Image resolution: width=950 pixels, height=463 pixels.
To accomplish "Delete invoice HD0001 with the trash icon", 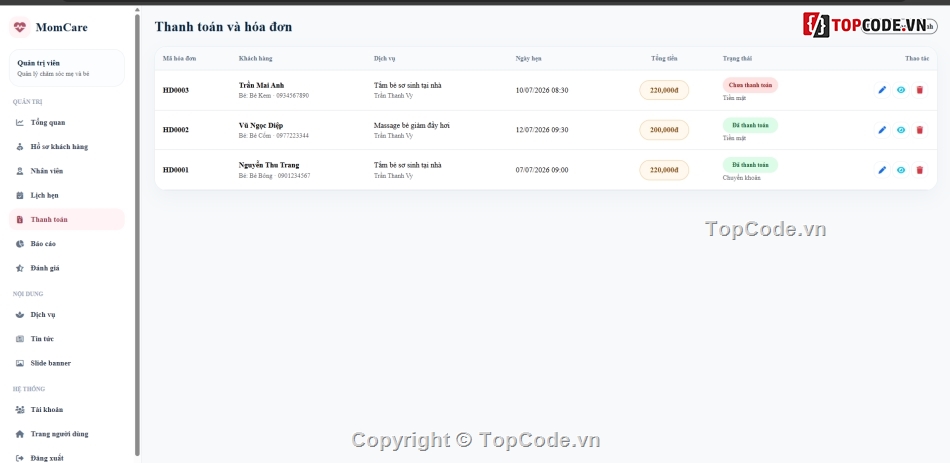I will [x=919, y=170].
